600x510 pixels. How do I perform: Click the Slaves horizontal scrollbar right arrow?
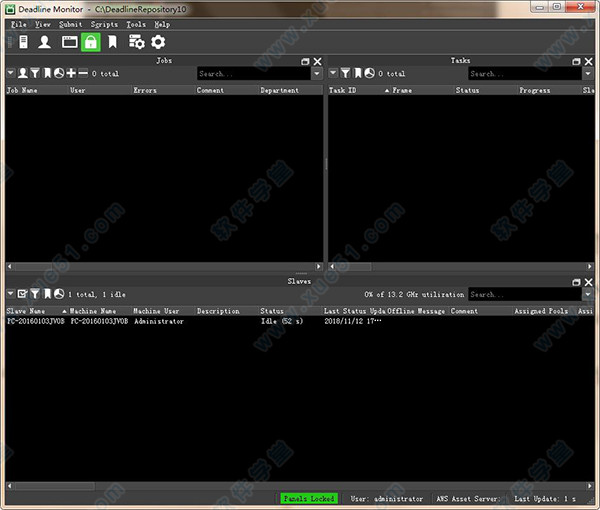(x=590, y=486)
